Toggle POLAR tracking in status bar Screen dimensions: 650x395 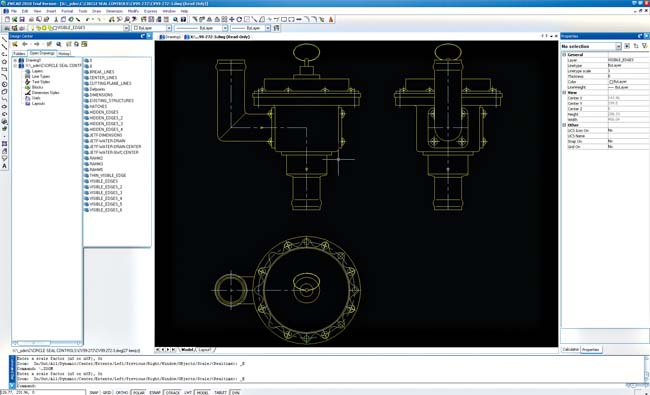coord(138,392)
